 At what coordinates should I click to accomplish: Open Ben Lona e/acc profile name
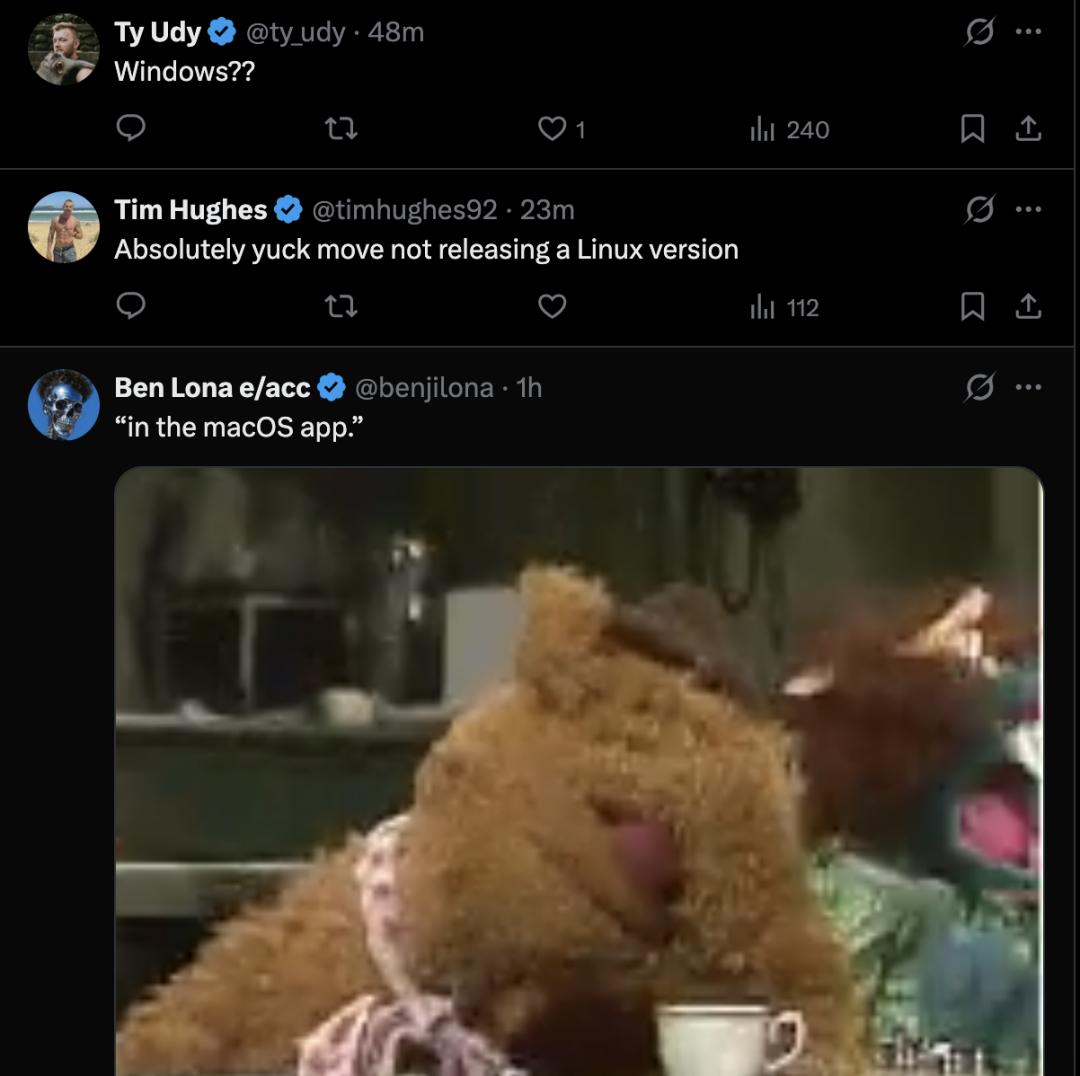(x=212, y=387)
